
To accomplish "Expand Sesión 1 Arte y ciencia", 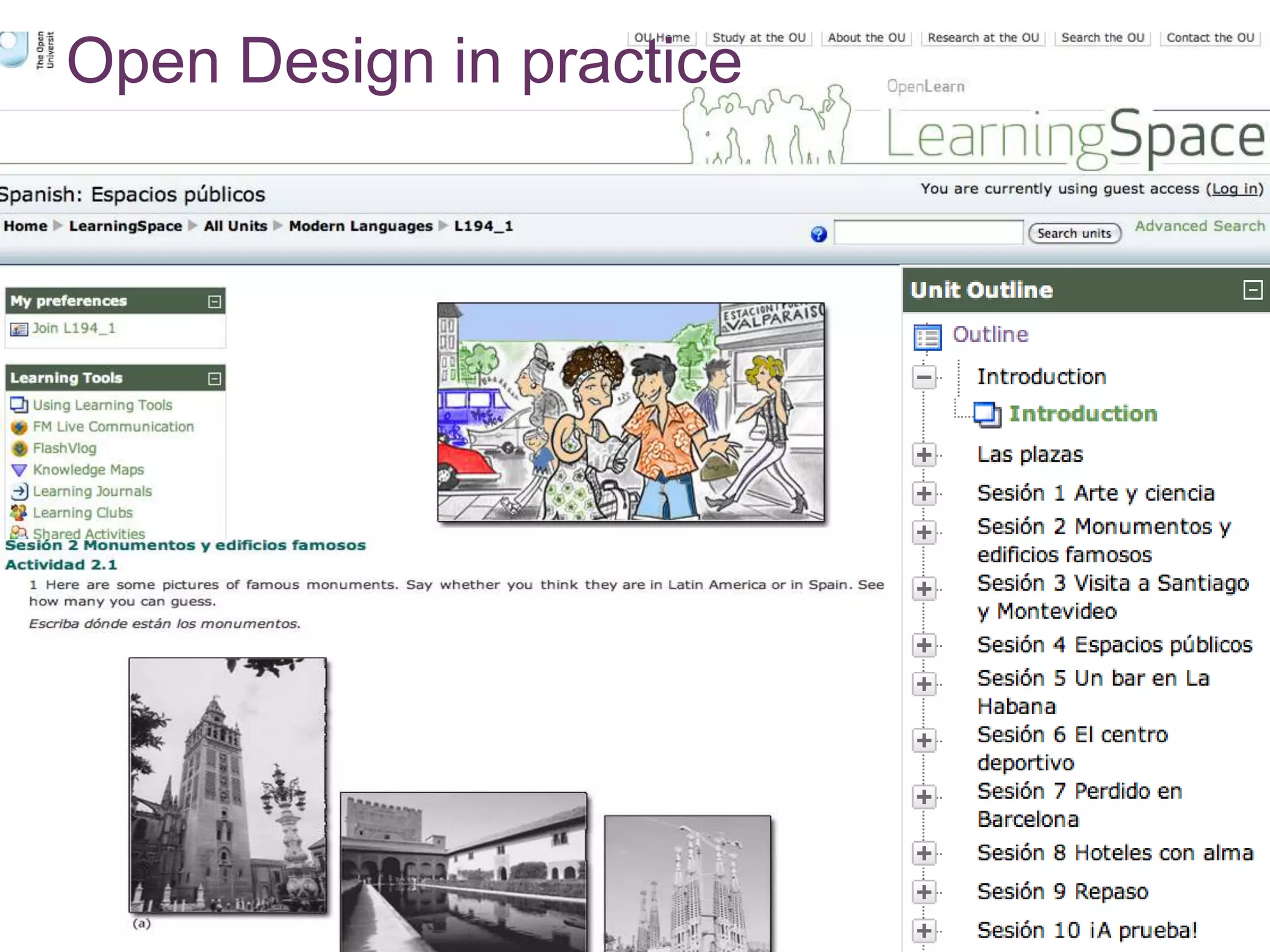I will click(924, 494).
